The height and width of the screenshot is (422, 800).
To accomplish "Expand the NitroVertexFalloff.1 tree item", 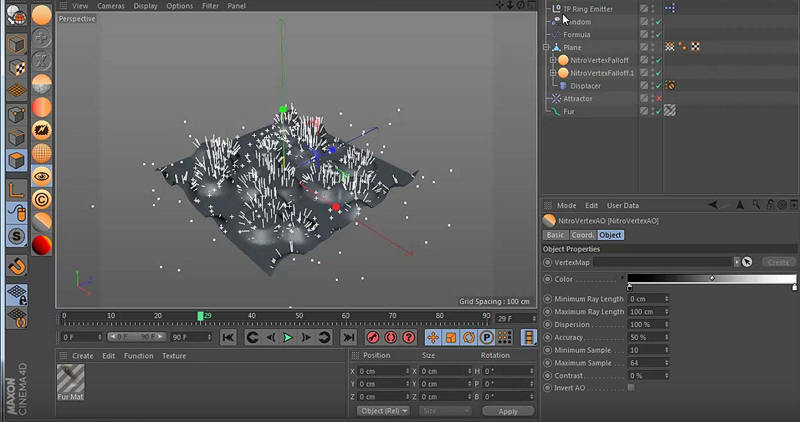I will pyautogui.click(x=552, y=73).
